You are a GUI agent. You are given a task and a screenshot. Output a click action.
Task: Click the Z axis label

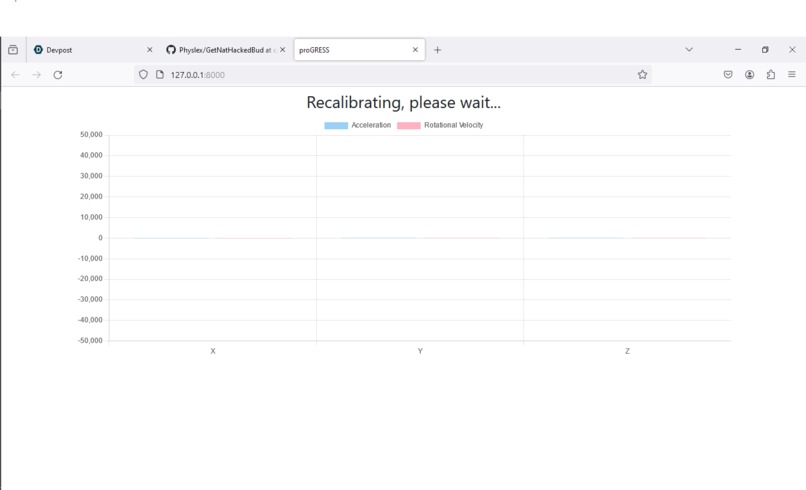[627, 351]
